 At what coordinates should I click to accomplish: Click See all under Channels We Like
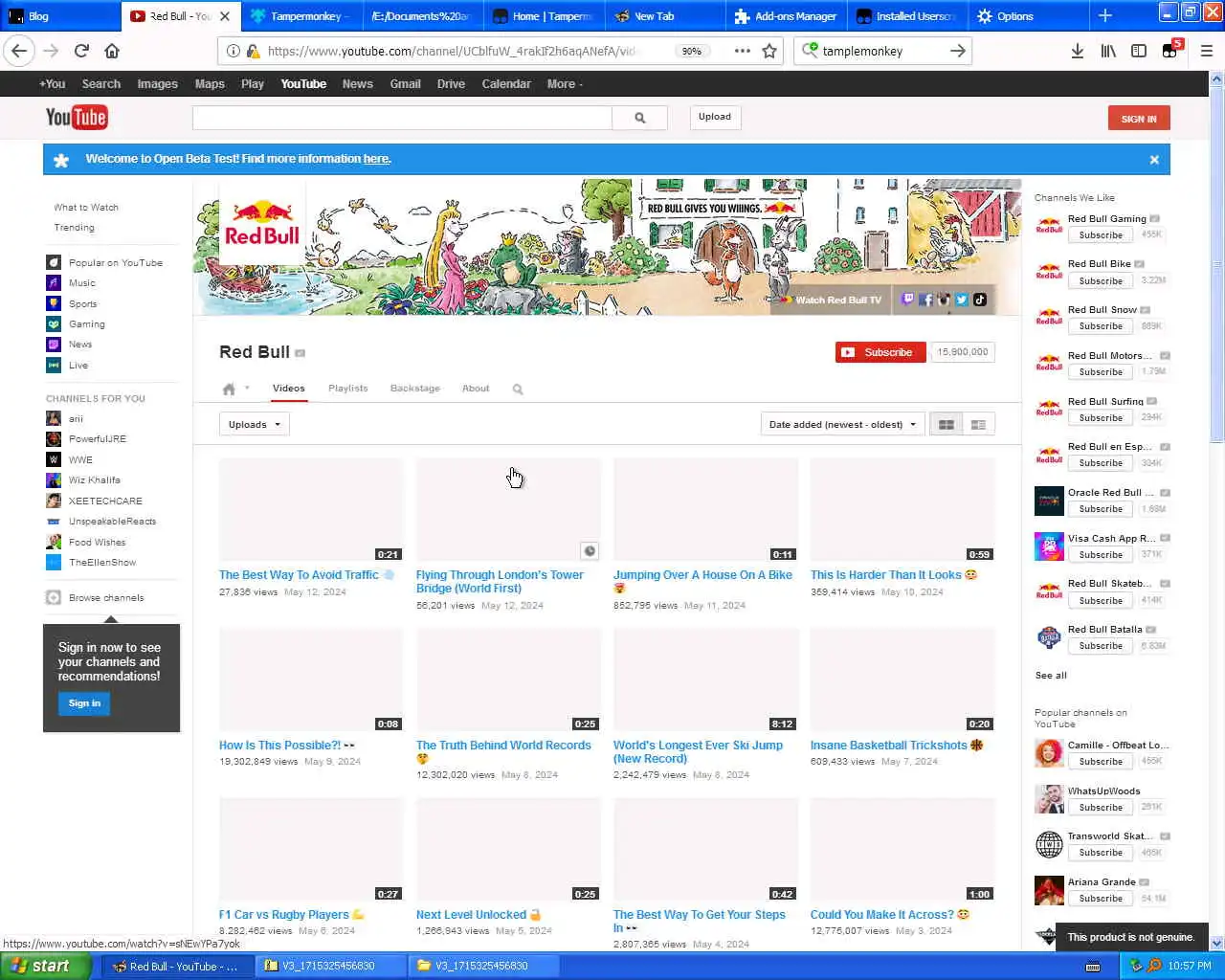pos(1051,676)
